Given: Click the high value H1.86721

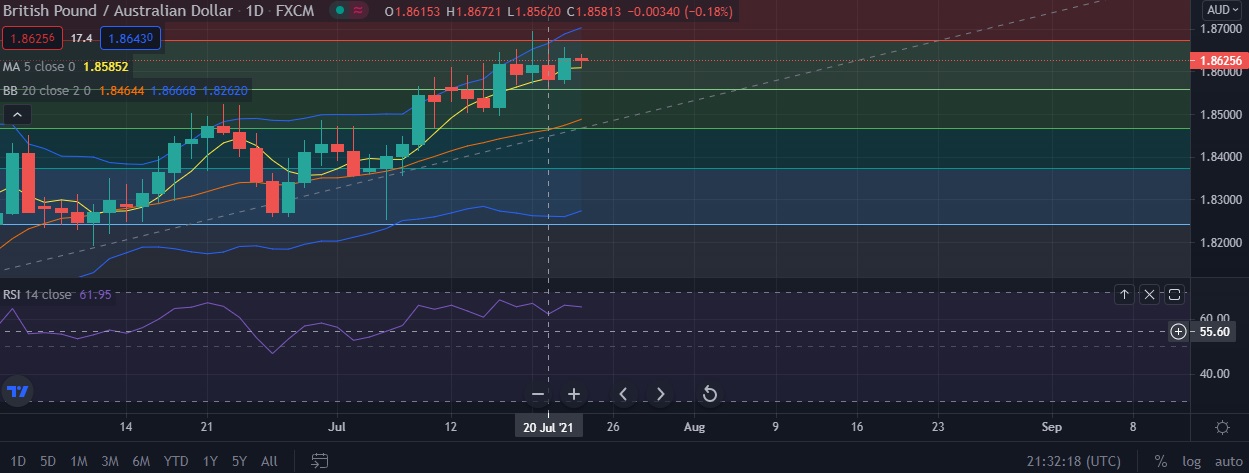Looking at the screenshot, I should [x=473, y=11].
